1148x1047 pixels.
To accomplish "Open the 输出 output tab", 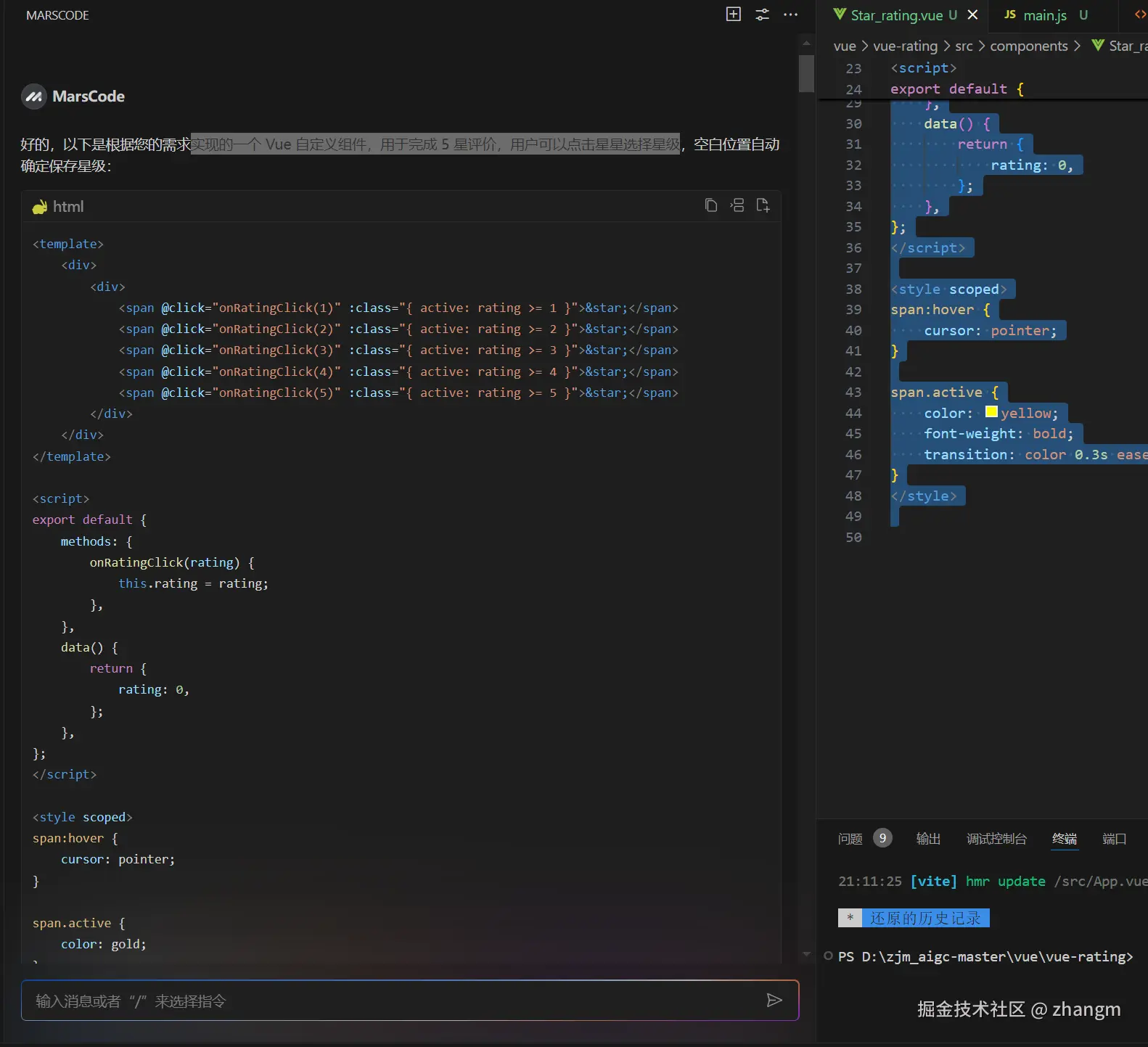I will click(x=928, y=839).
